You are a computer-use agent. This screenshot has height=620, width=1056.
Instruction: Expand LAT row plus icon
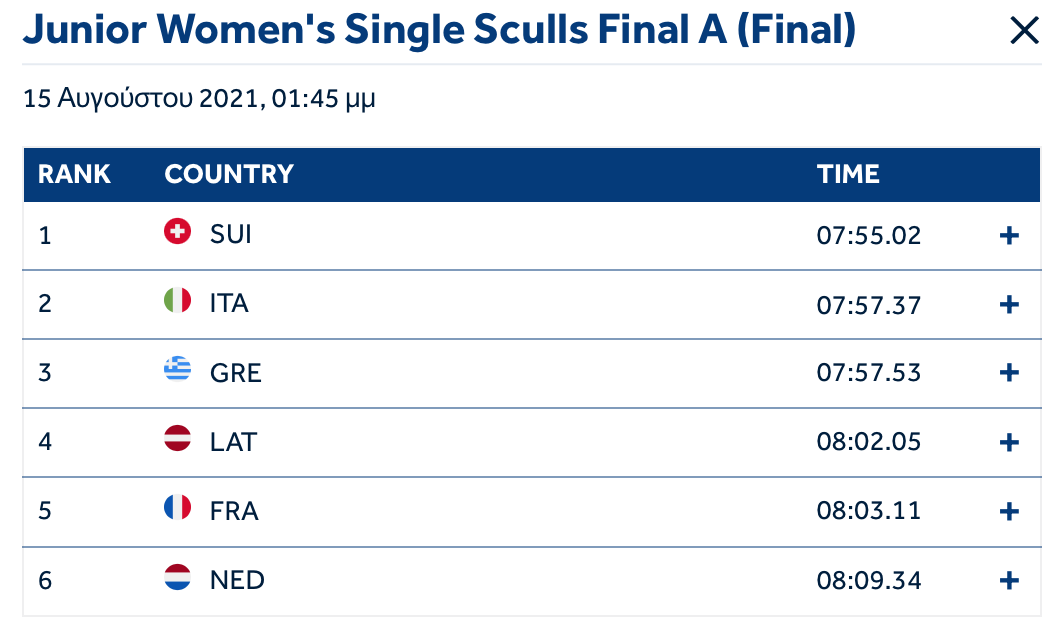1008,442
